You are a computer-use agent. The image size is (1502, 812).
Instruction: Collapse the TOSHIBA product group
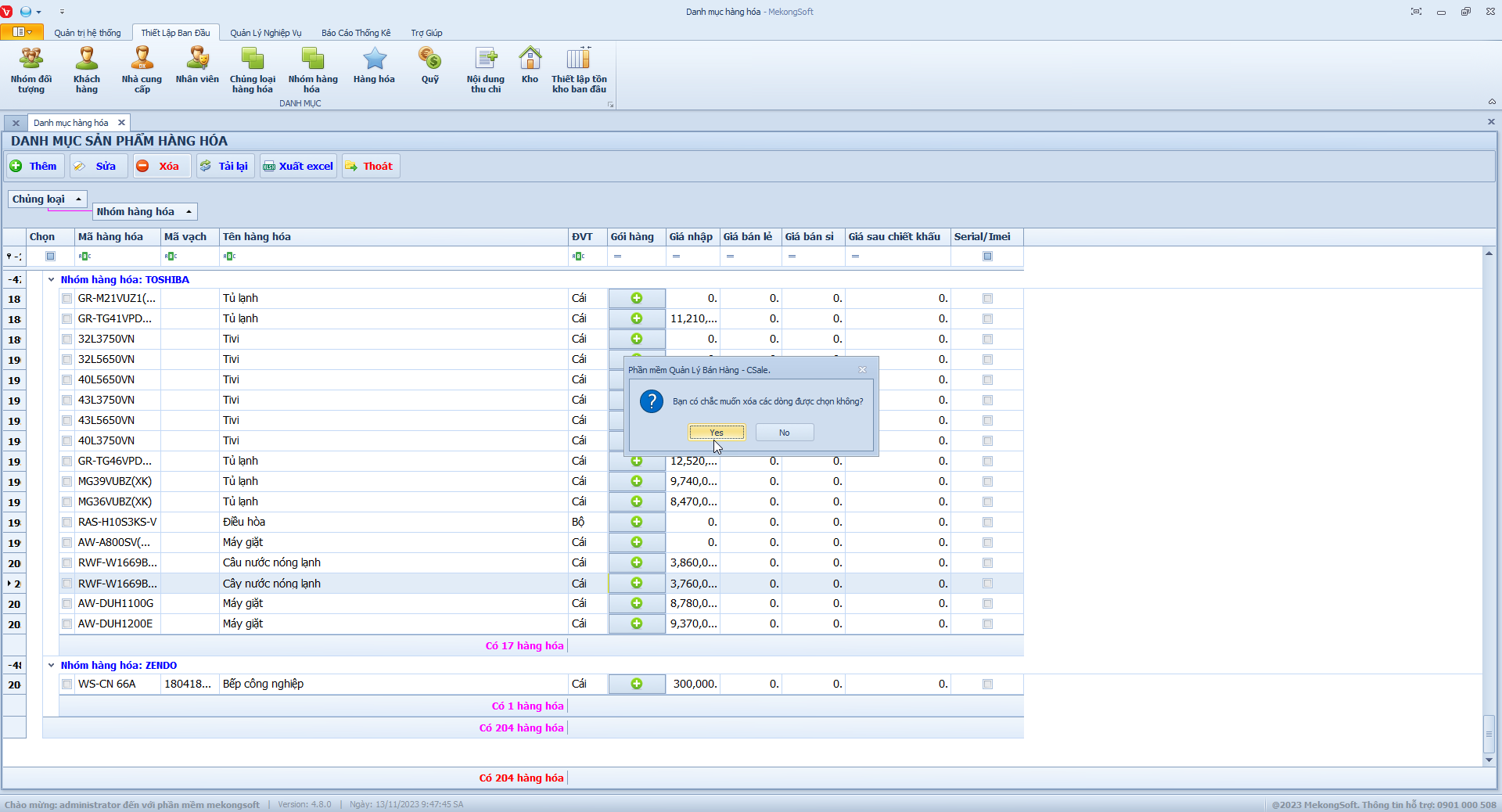point(52,280)
